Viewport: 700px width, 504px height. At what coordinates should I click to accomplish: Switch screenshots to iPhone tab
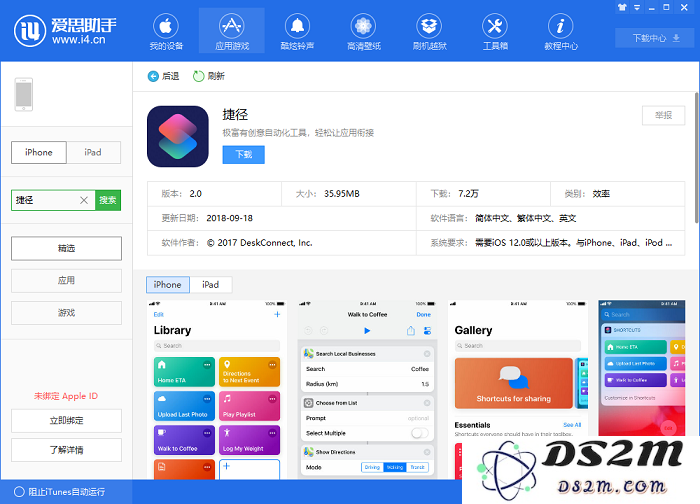(168, 284)
